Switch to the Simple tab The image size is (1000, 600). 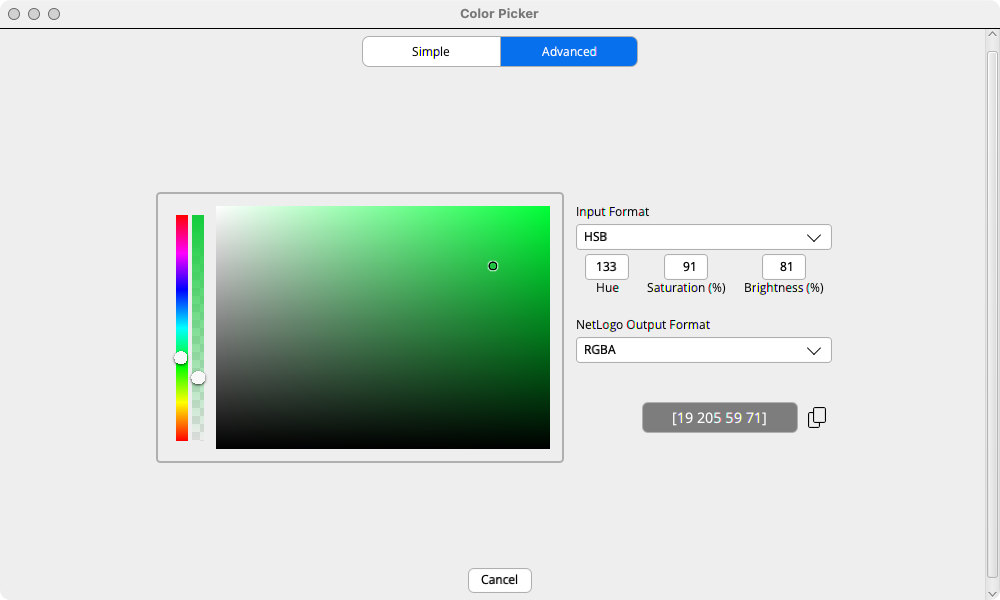tap(431, 52)
